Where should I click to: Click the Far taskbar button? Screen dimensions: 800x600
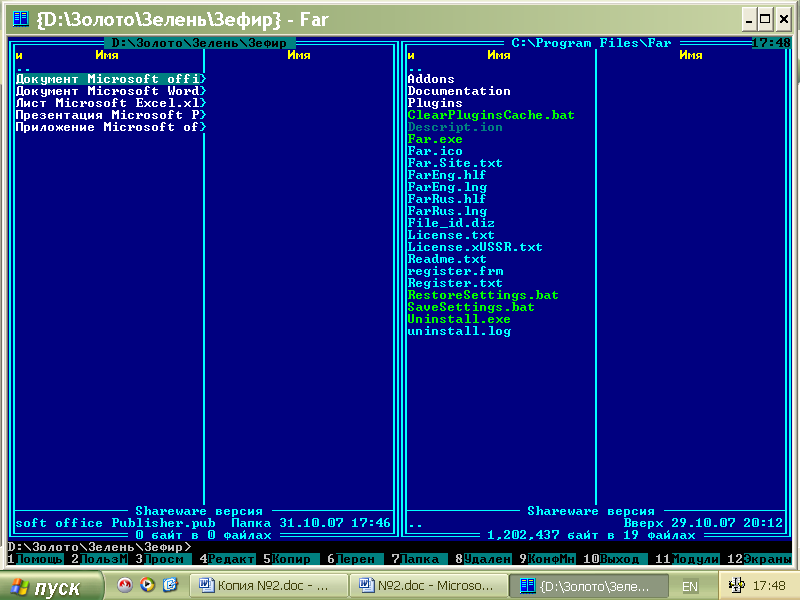[x=589, y=585]
